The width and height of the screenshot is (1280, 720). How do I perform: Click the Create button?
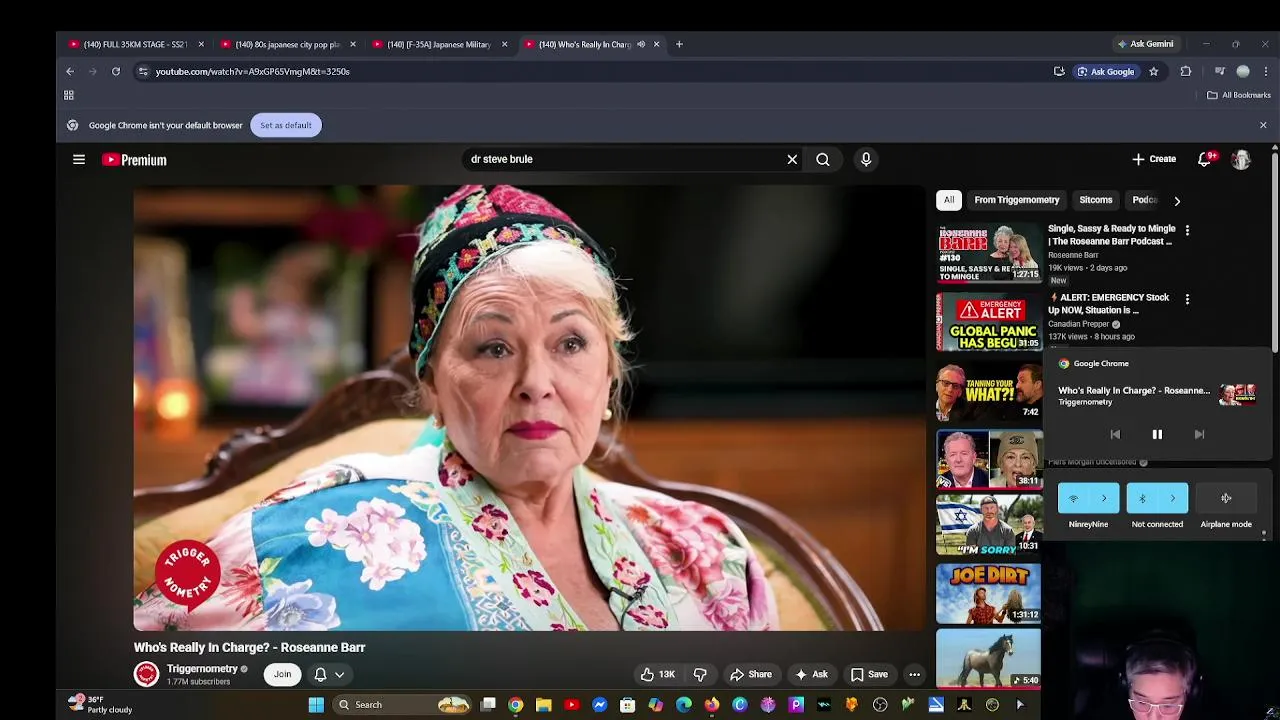click(1154, 159)
